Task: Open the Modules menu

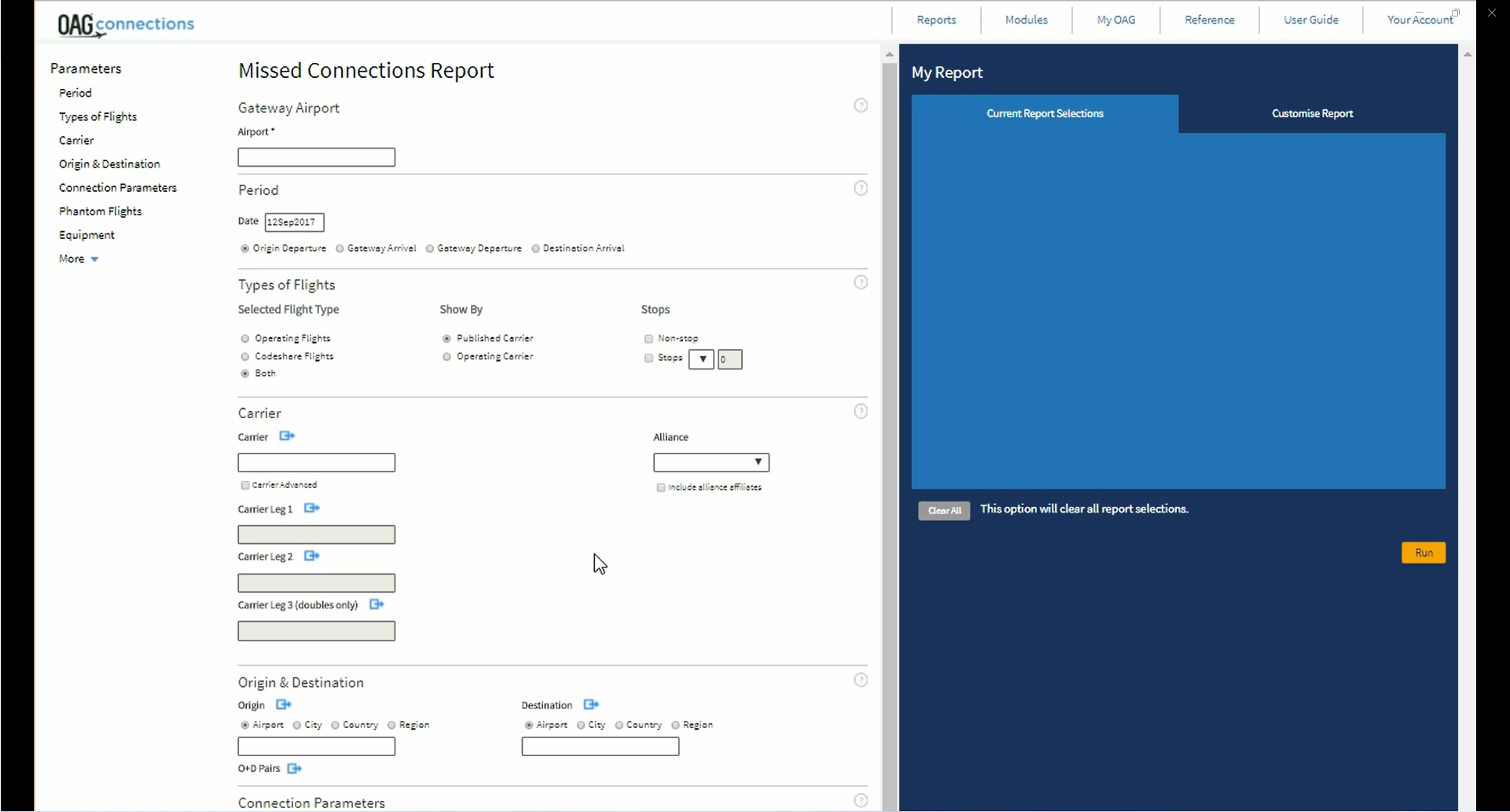Action: click(1026, 20)
